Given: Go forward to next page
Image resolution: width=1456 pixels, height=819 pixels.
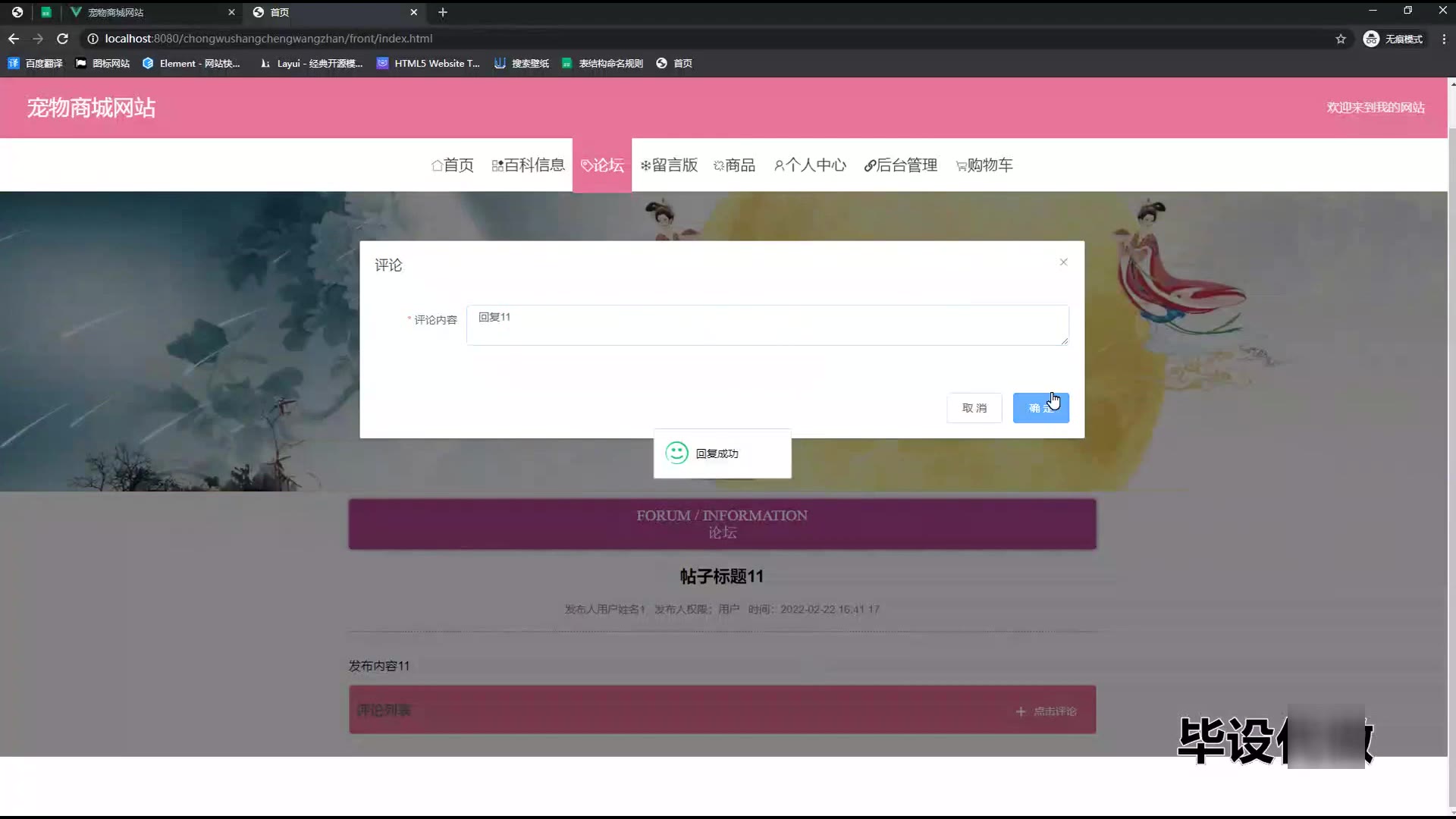Looking at the screenshot, I should click(38, 39).
